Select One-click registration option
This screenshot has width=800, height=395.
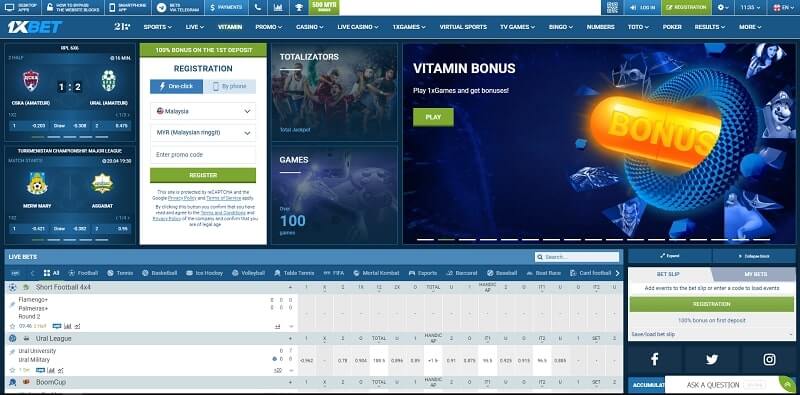click(x=176, y=86)
